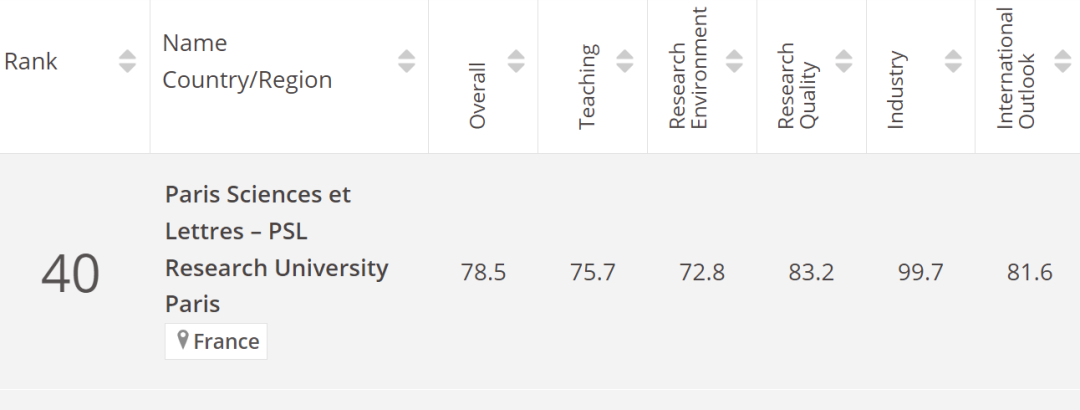Sort by Research Quality using arrows
Screen dimensions: 1080x410
(844, 61)
